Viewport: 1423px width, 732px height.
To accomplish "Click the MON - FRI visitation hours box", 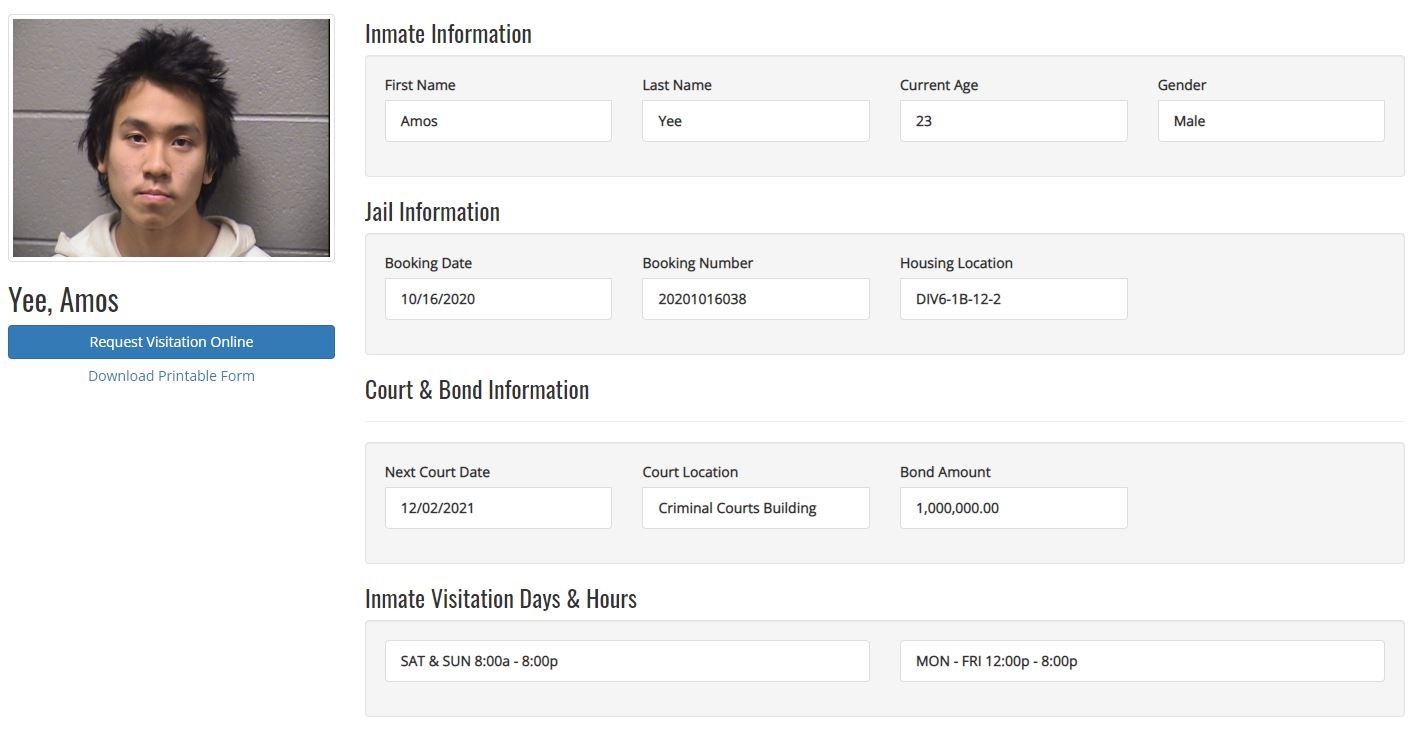I will coord(1141,661).
